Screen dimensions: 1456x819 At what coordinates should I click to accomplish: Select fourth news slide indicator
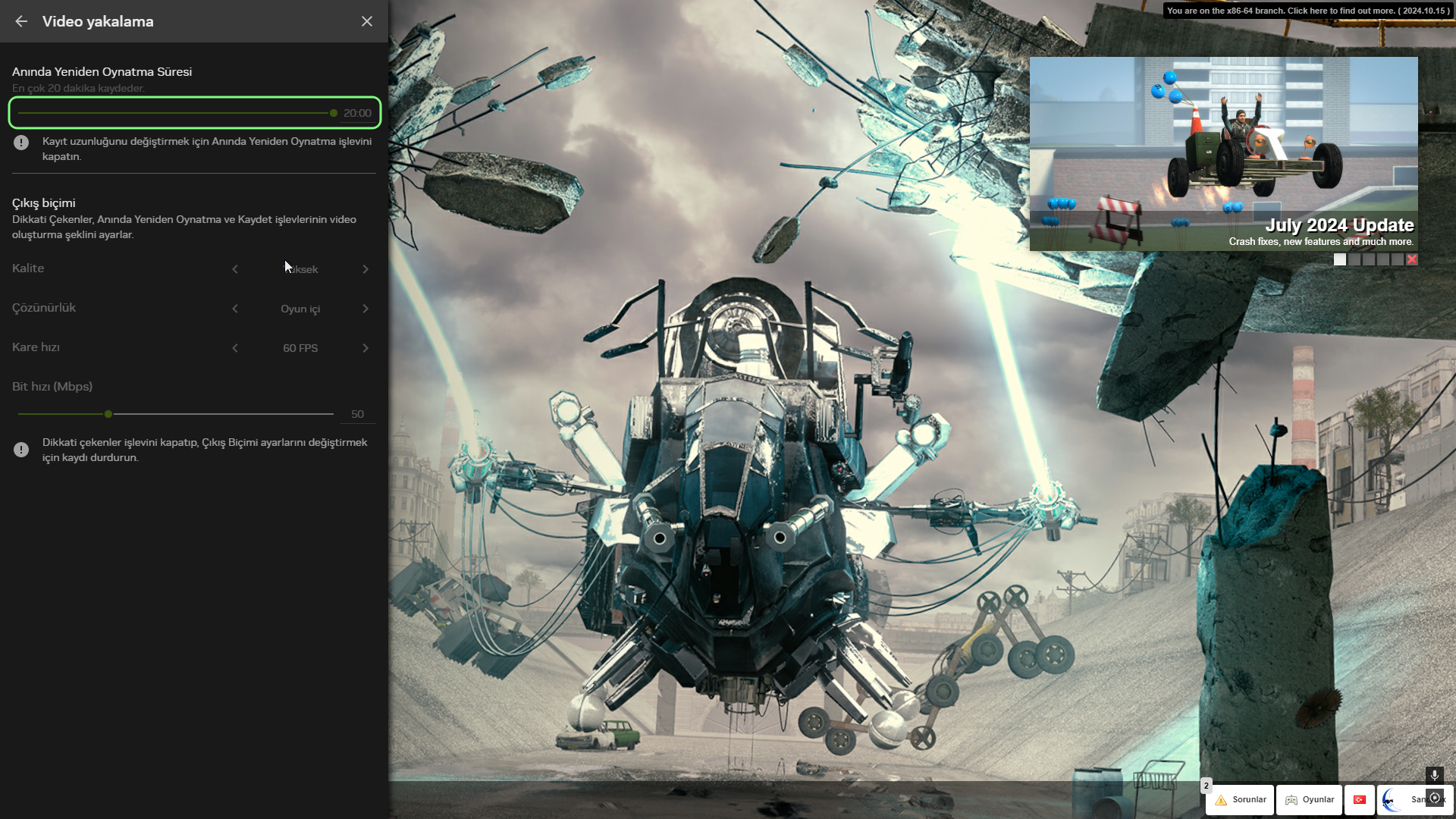click(x=1383, y=259)
